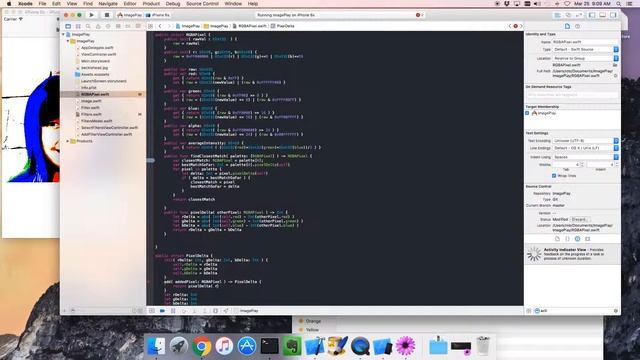Open the Test navigator icon

[x=108, y=26]
